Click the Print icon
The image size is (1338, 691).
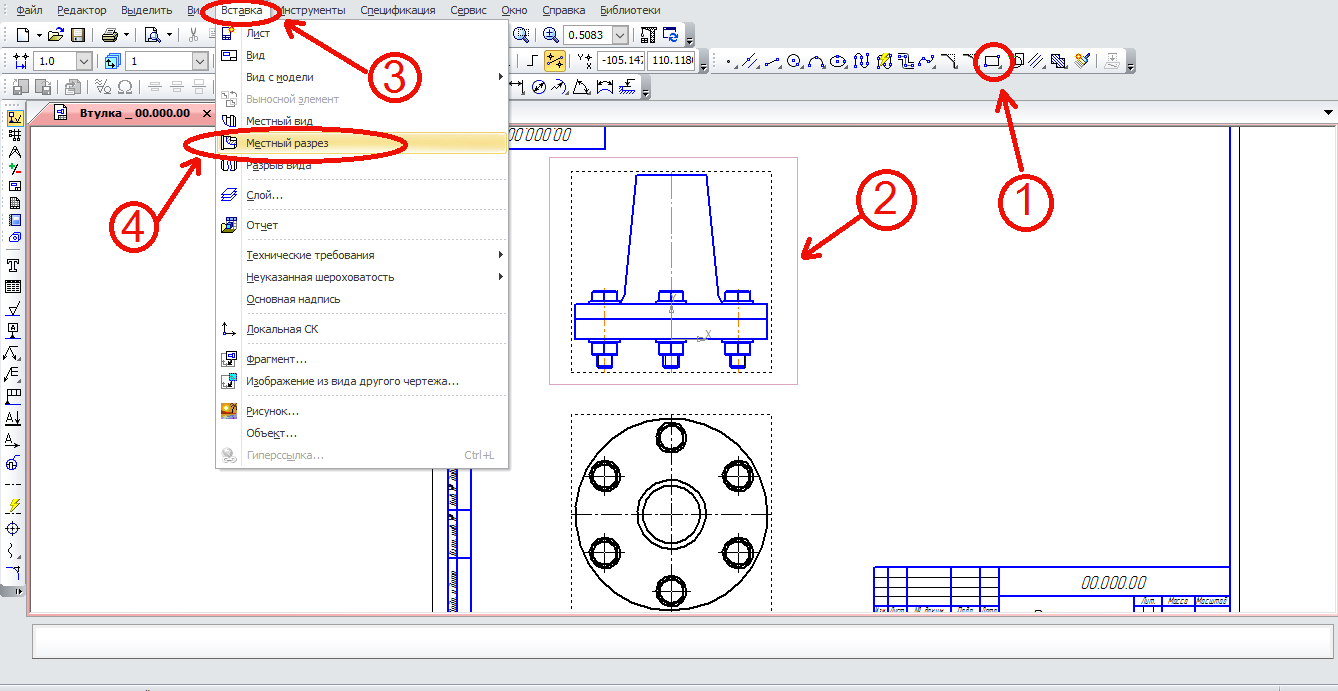click(x=110, y=35)
